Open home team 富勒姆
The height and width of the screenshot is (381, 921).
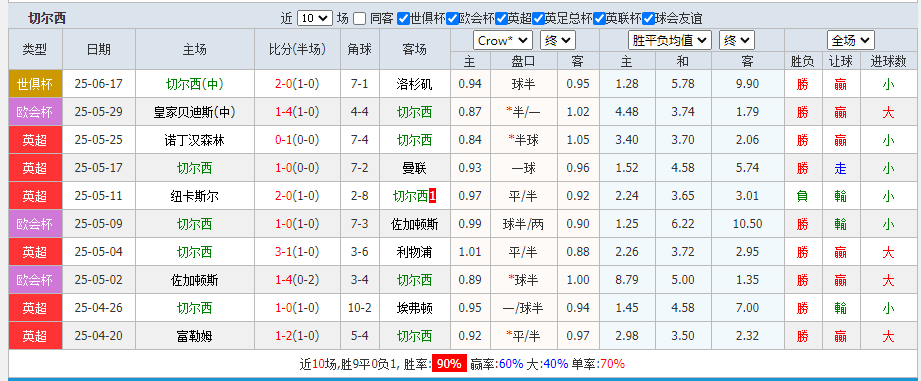click(x=194, y=336)
